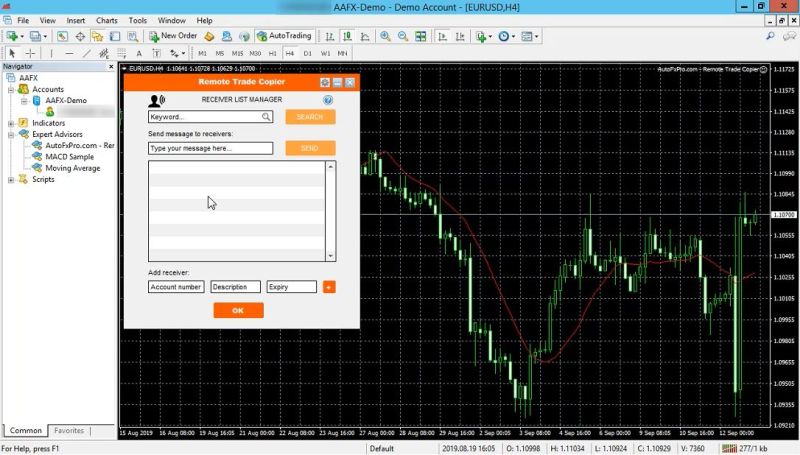This screenshot has height=455, width=800.
Task: Expand the Indicators tree node
Action: click(x=11, y=123)
